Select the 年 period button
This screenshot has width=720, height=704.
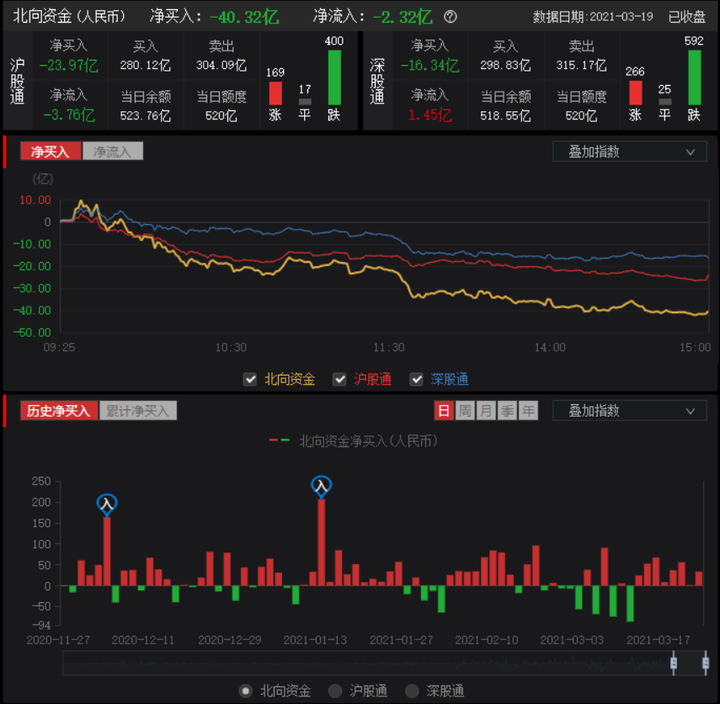(528, 411)
